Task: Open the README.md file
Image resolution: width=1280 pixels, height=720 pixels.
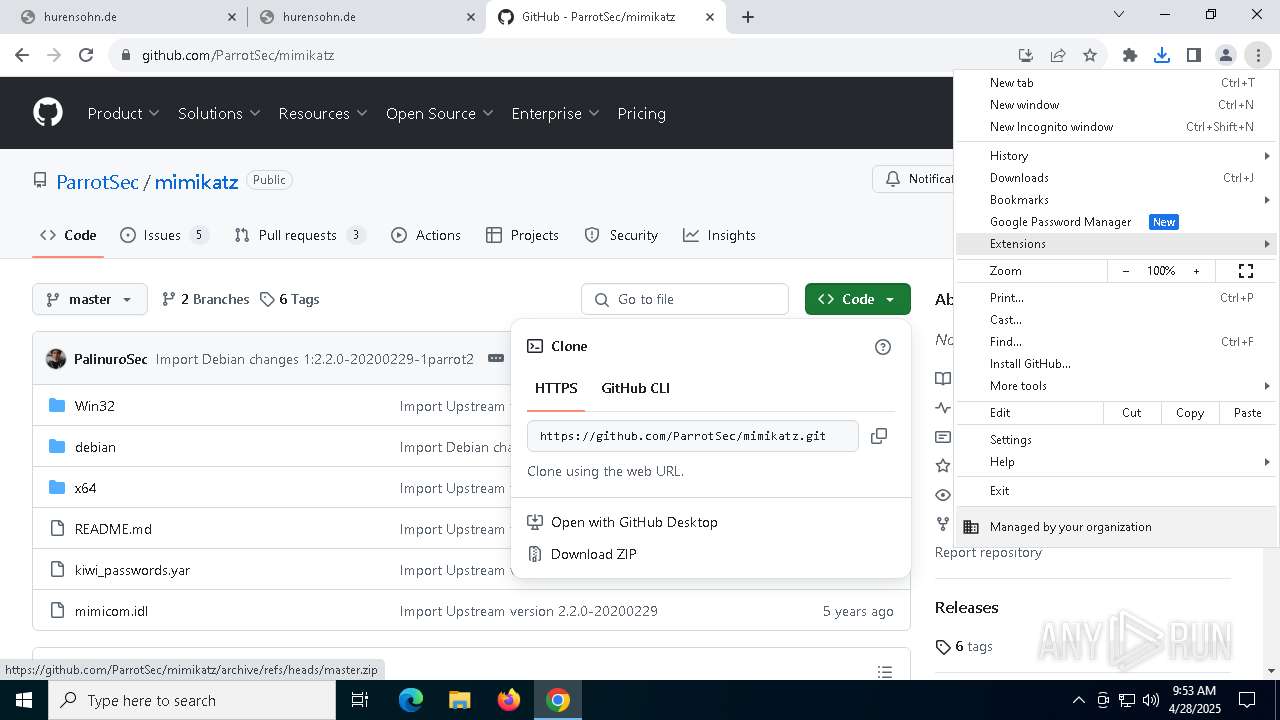Action: tap(113, 529)
